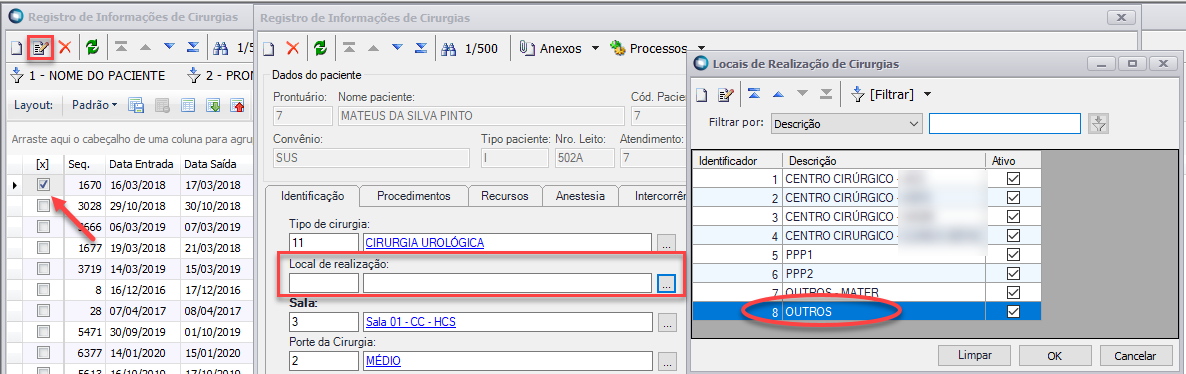Create new entry in Locais de Realização window
Viewport: 1186px width, 374px height.
pos(702,95)
